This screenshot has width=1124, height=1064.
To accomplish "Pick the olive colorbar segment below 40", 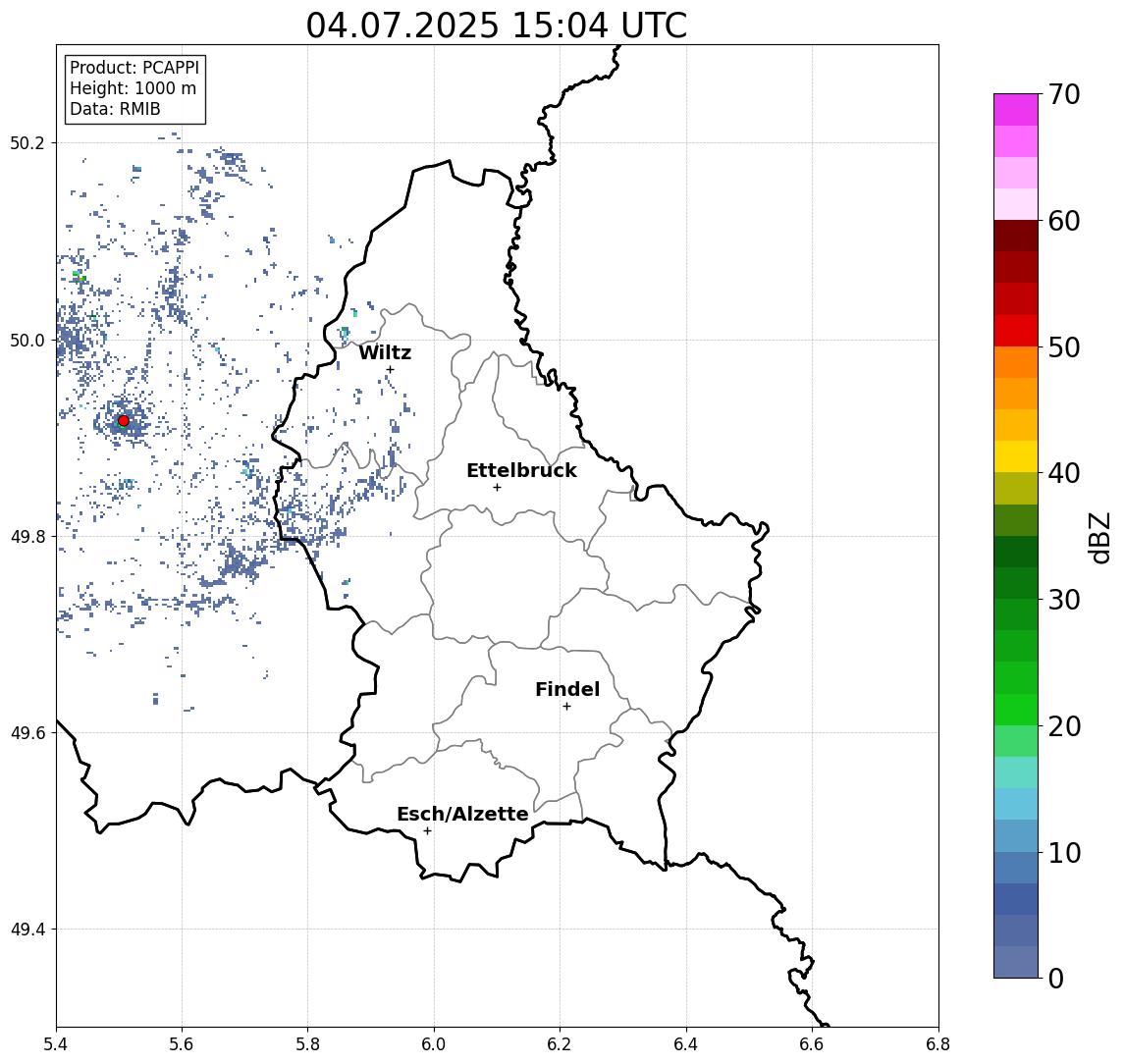I will click(1016, 488).
